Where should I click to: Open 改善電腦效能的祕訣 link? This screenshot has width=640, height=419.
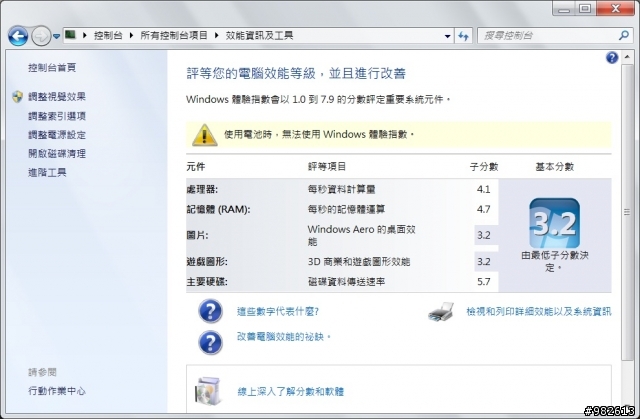click(284, 337)
